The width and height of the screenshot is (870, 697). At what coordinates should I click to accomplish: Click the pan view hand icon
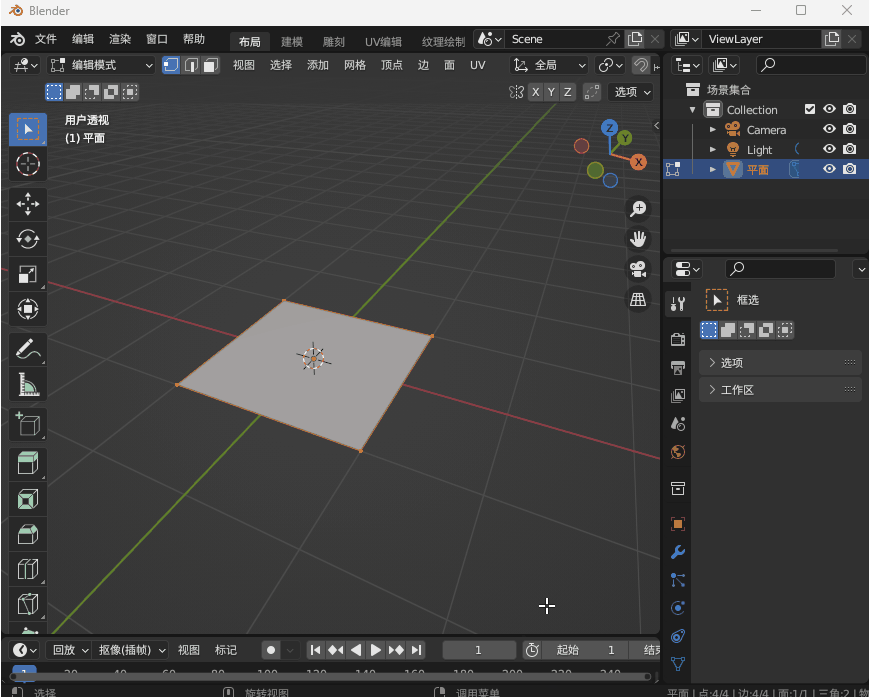638,239
